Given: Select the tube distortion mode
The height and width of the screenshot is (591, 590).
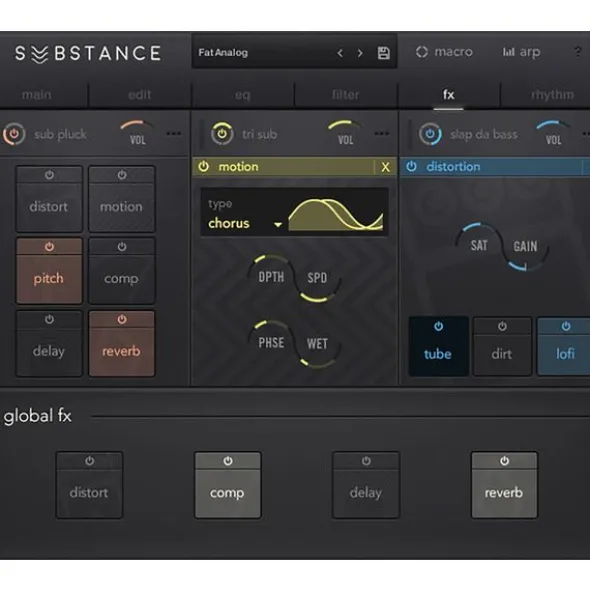Looking at the screenshot, I should (438, 354).
